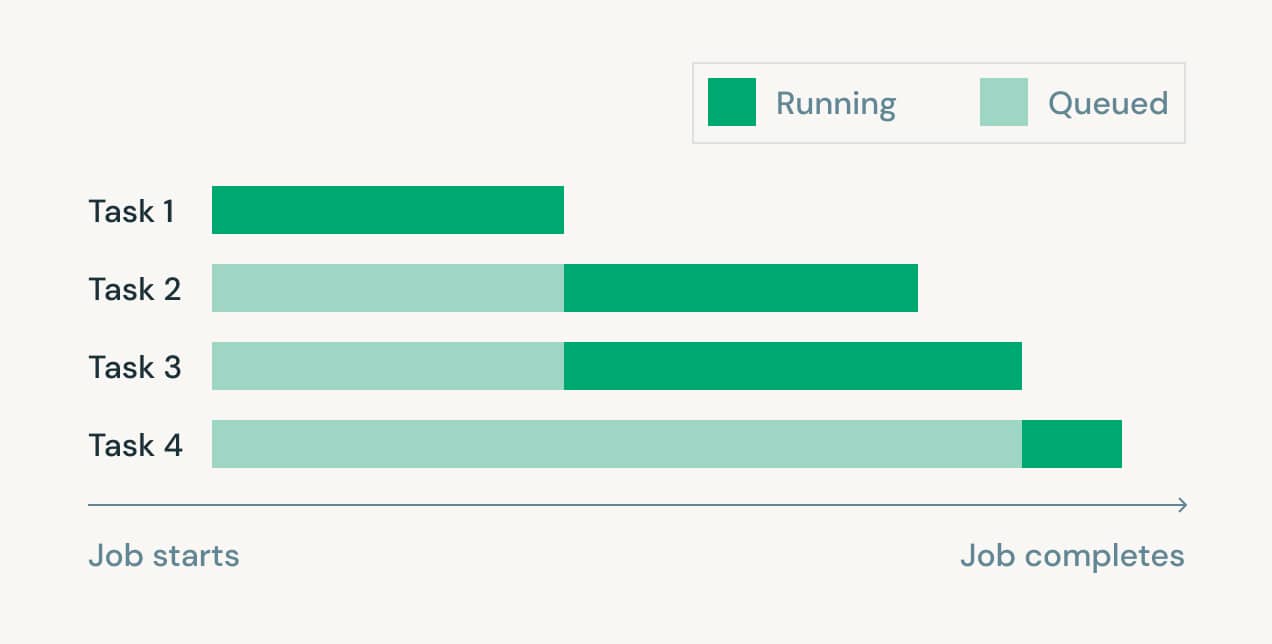Viewport: 1272px width, 644px height.
Task: Select the Queued legend label
Action: pyautogui.click(x=1108, y=103)
